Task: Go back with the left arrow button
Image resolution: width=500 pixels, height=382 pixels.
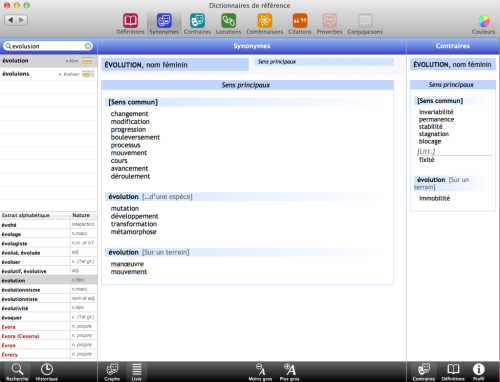Action: [11, 20]
